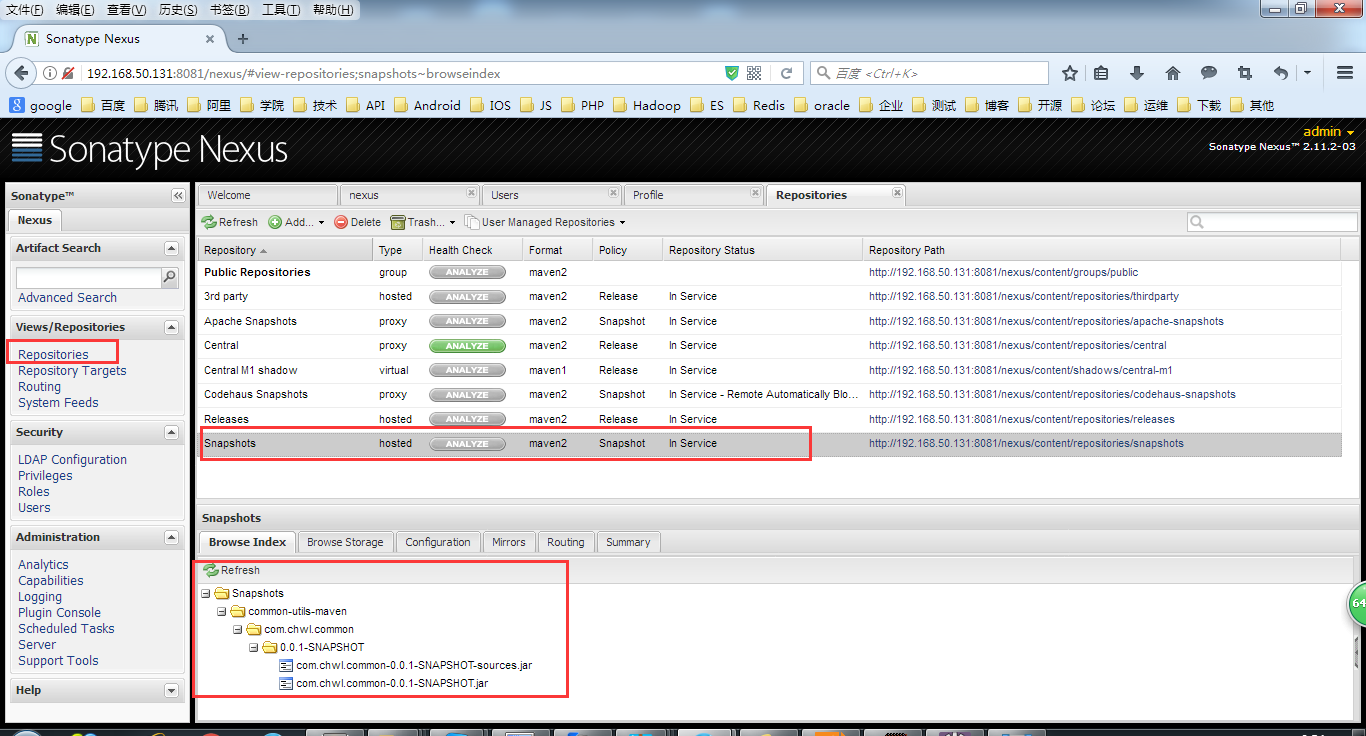This screenshot has height=736, width=1366.
Task: Click the green shield icon in the address bar
Action: pyautogui.click(x=731, y=73)
